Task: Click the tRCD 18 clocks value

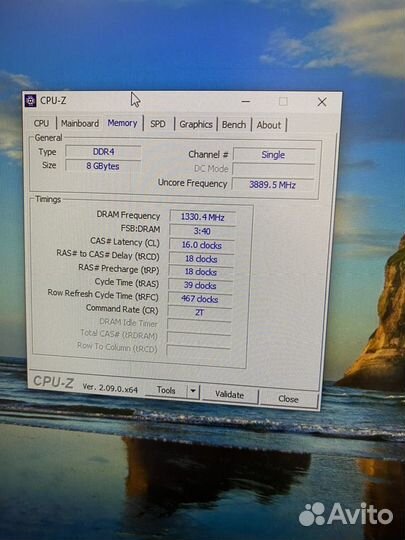Action: click(201, 259)
